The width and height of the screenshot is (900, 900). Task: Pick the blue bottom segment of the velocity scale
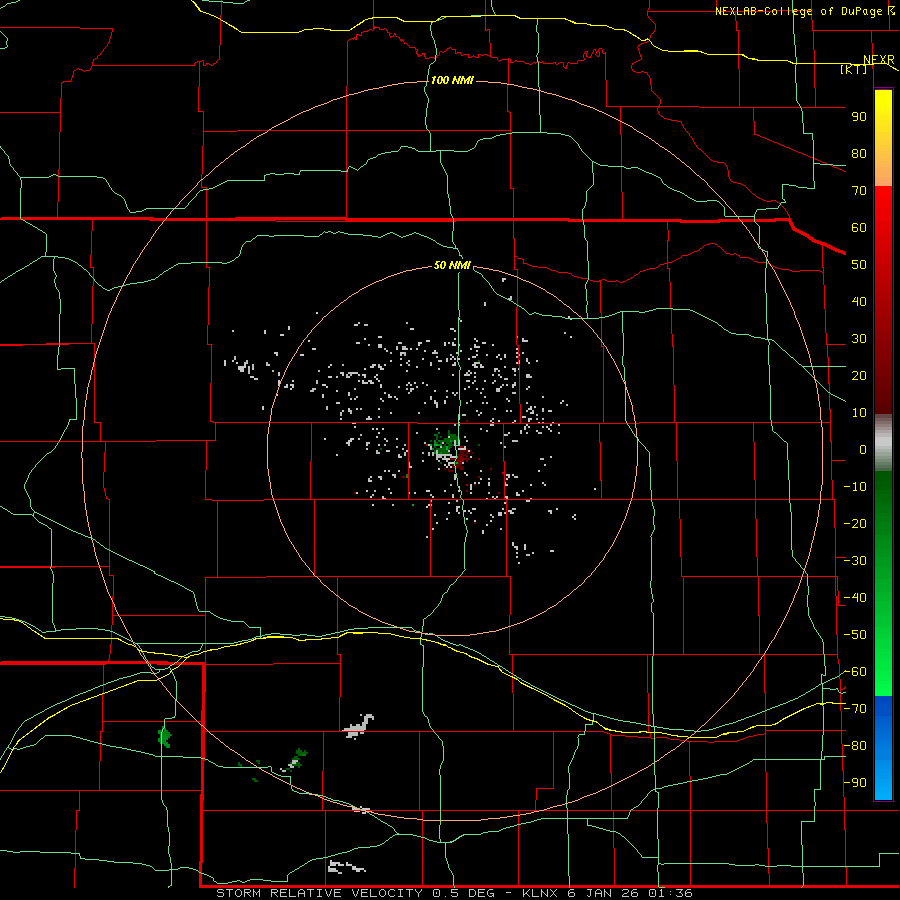point(883,748)
